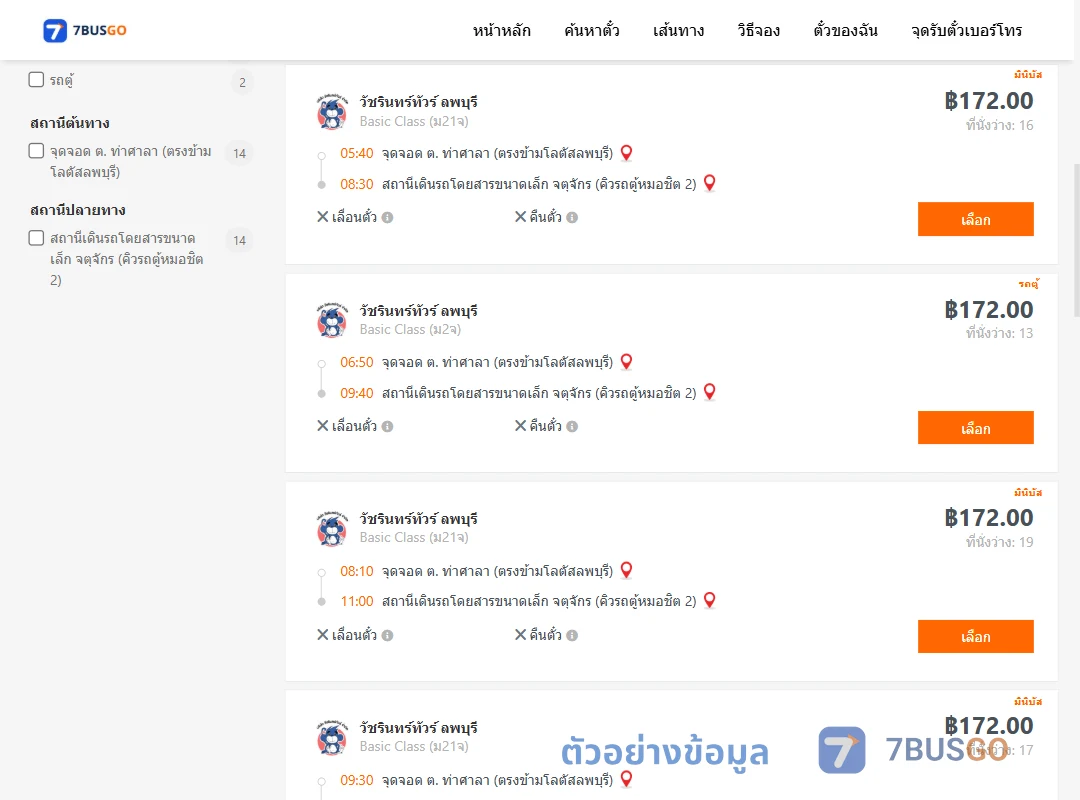Click the X refund icon on 08:10 trip
This screenshot has height=800, width=1080.
pos(521,635)
